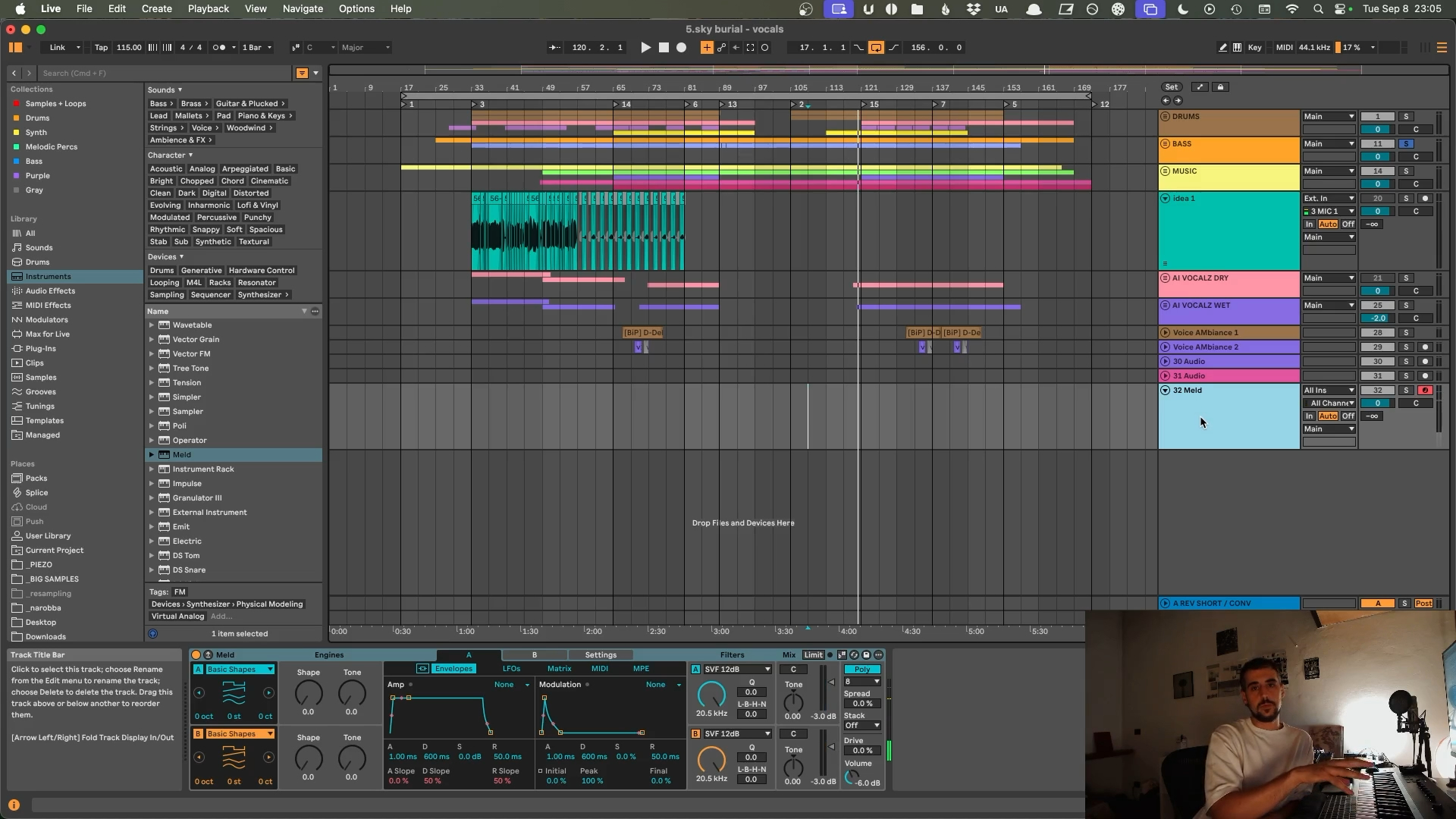Click the Spotlight search icon in menu bar

tap(1318, 9)
